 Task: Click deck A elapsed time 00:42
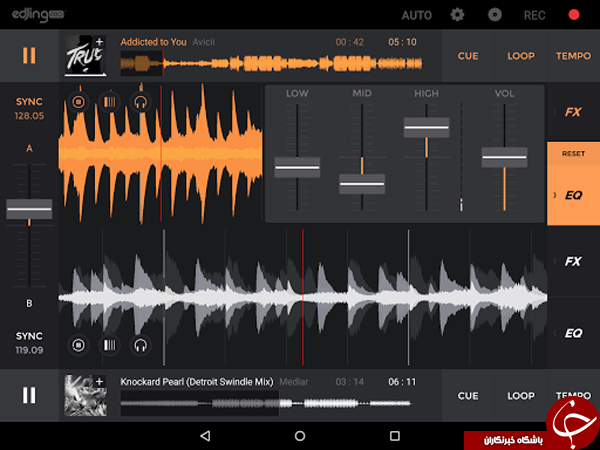349,42
